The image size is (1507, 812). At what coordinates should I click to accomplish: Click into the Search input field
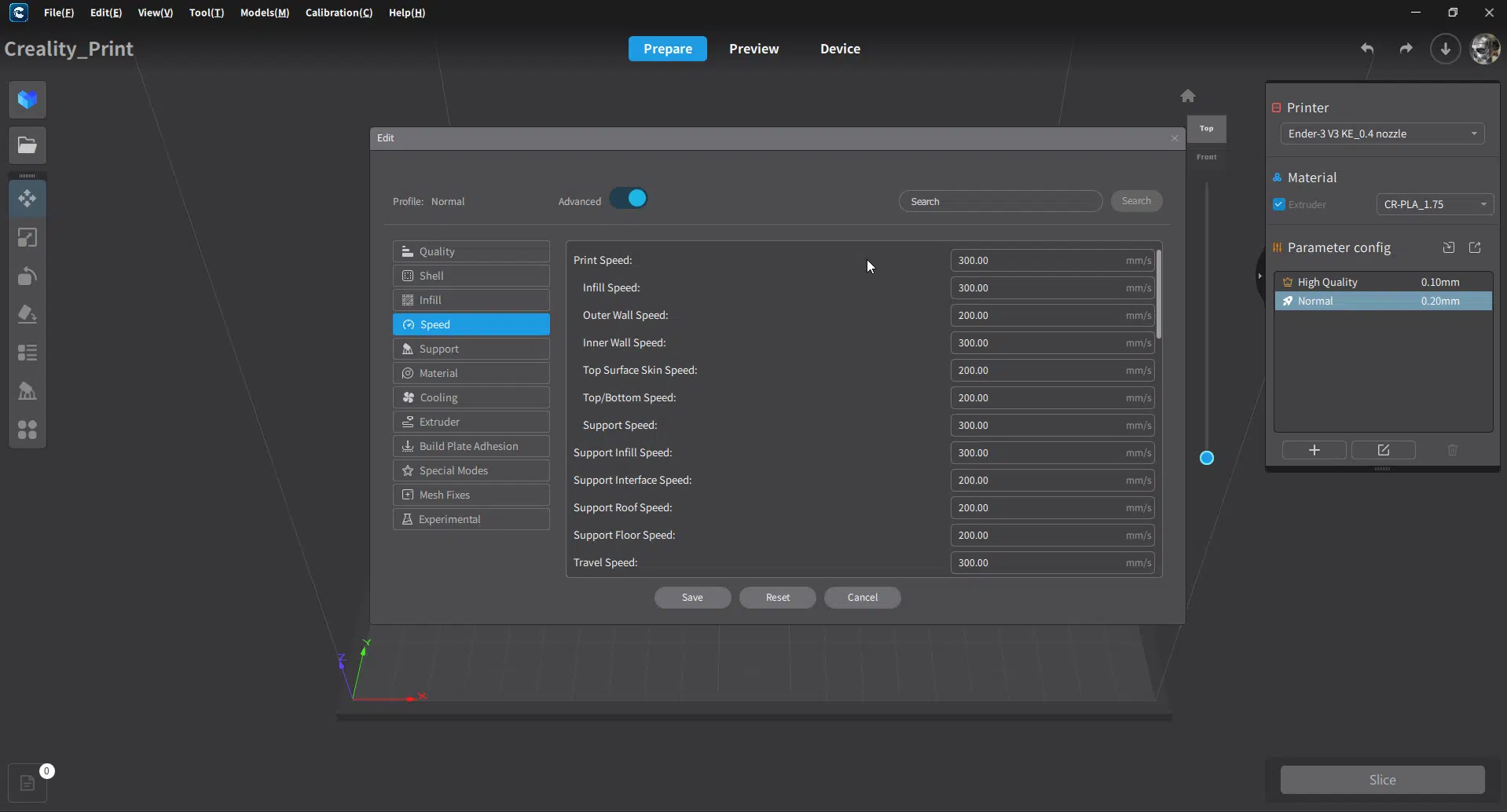[x=1000, y=201]
